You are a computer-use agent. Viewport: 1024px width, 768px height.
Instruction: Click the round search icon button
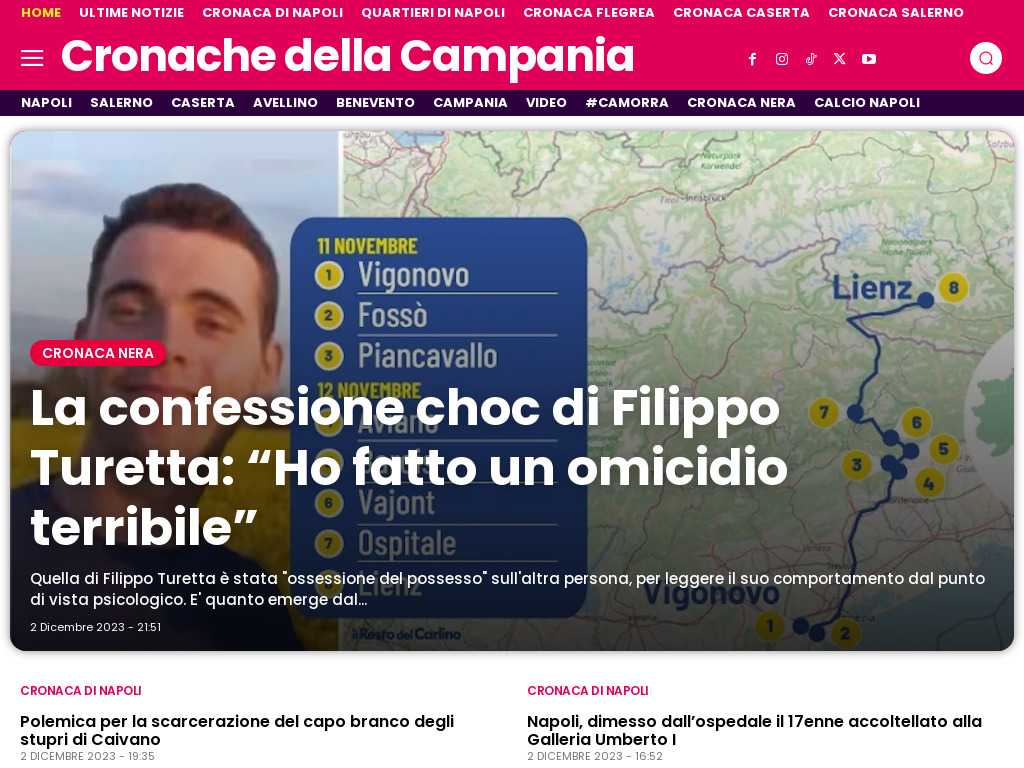(x=985, y=58)
